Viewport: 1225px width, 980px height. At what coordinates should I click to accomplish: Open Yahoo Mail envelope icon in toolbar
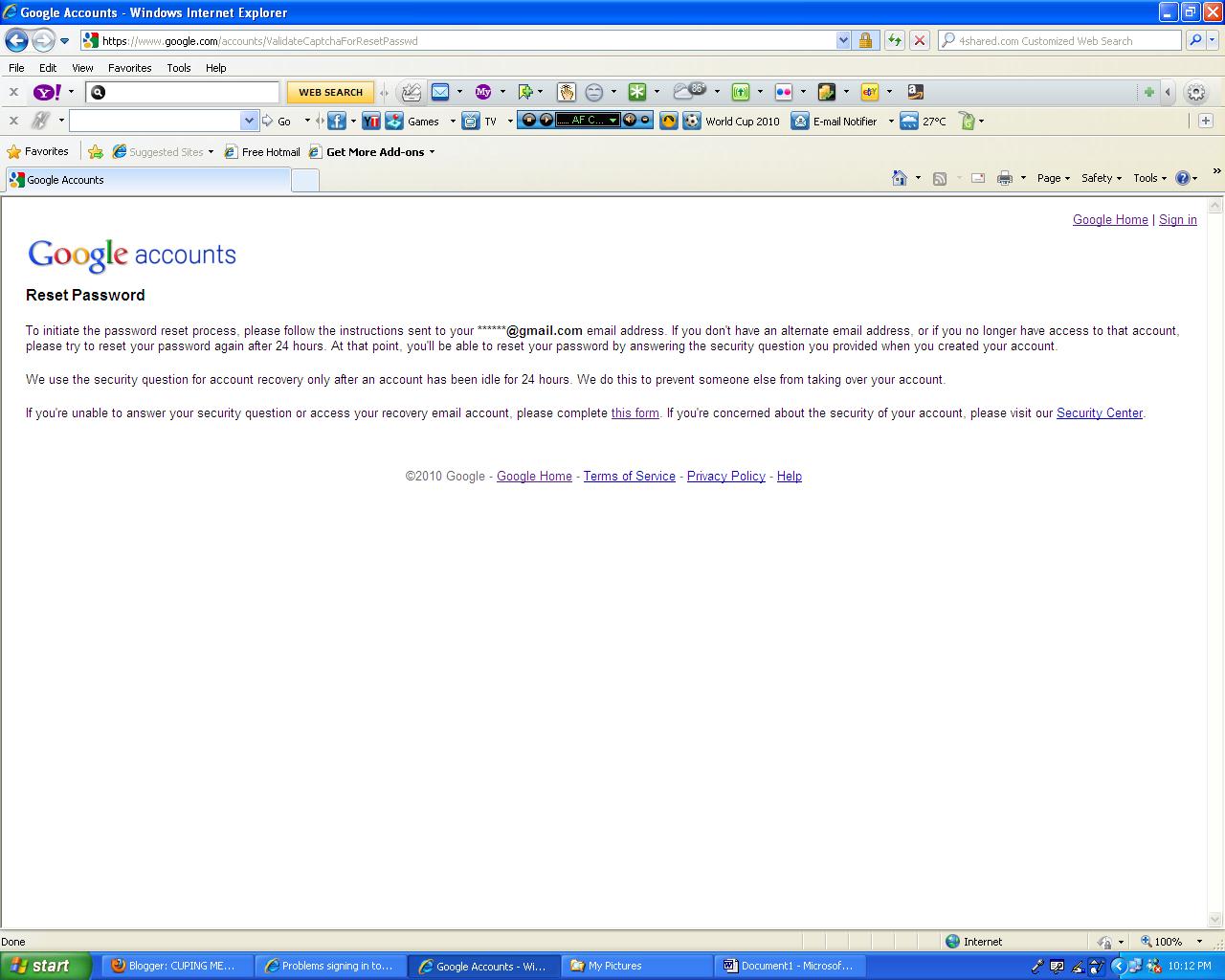tap(440, 92)
